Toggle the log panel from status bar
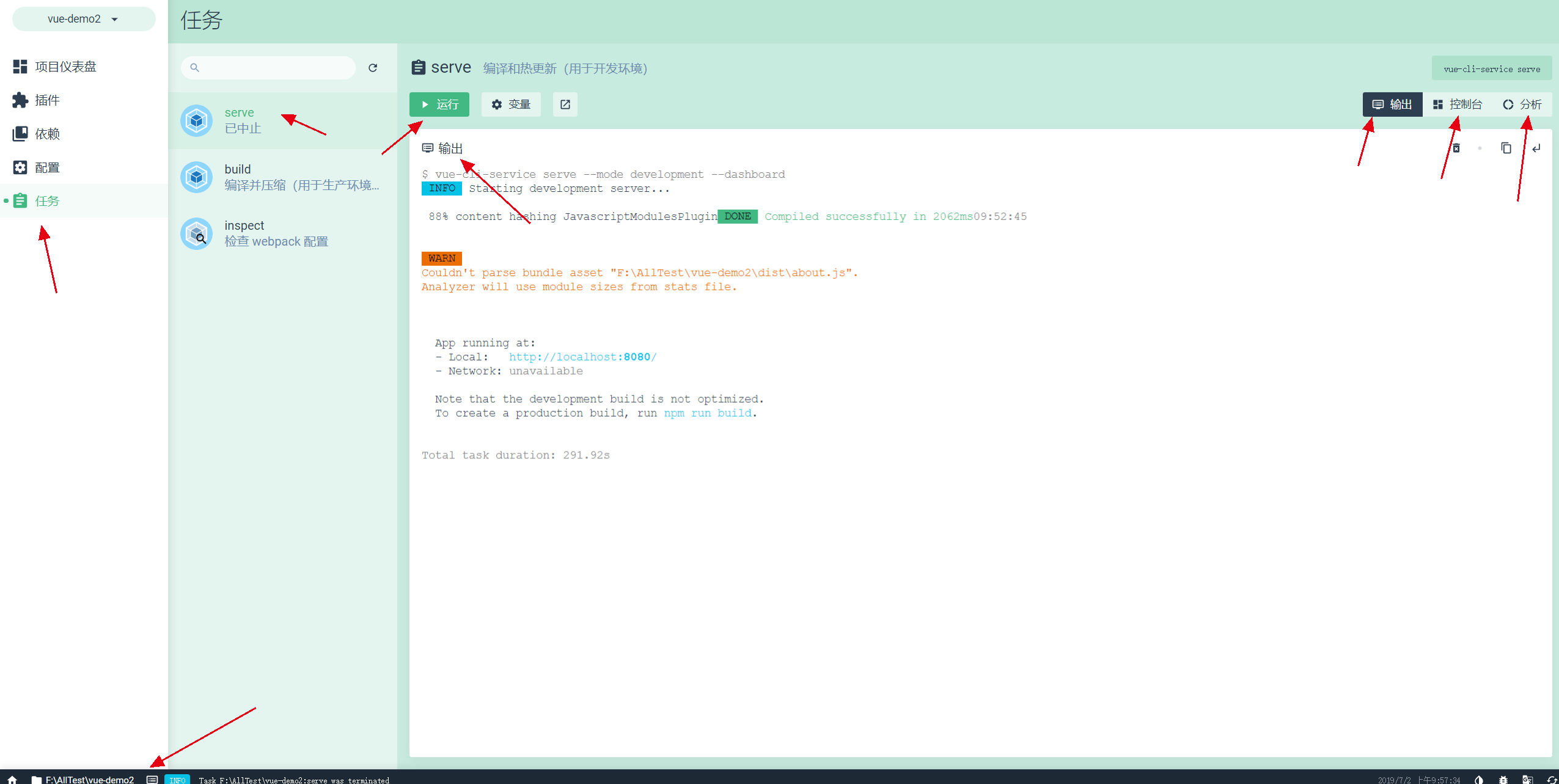This screenshot has width=1559, height=784. (x=152, y=779)
